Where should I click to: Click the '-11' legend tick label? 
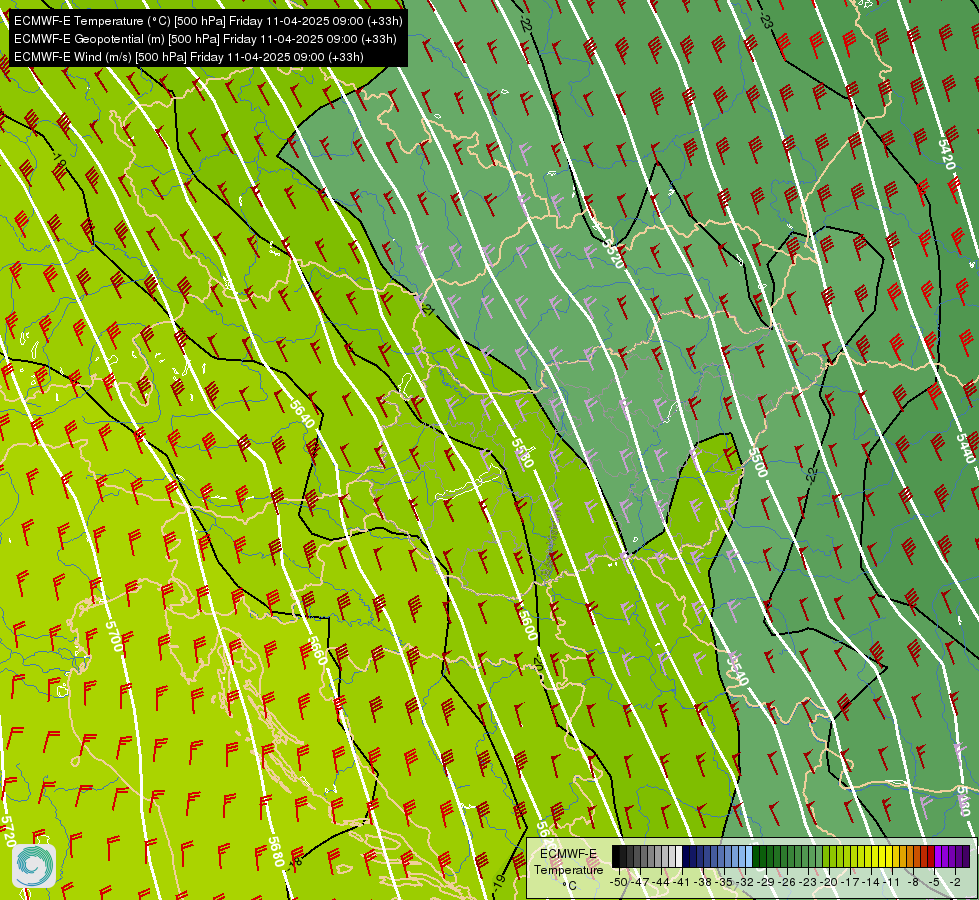(892, 882)
